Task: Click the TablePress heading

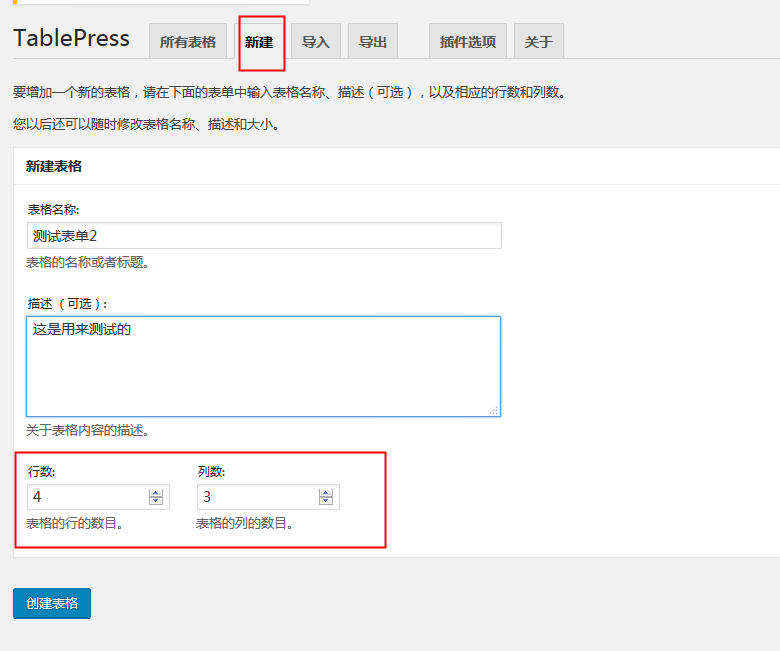Action: click(72, 38)
